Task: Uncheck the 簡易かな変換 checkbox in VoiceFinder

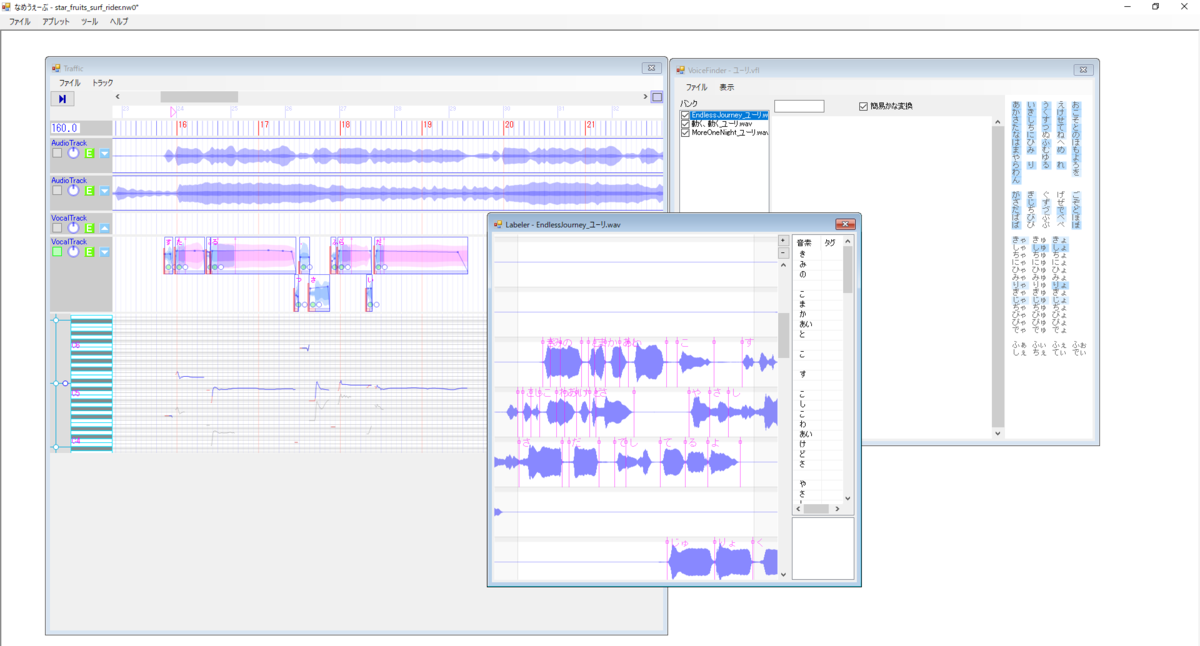Action: (x=864, y=106)
